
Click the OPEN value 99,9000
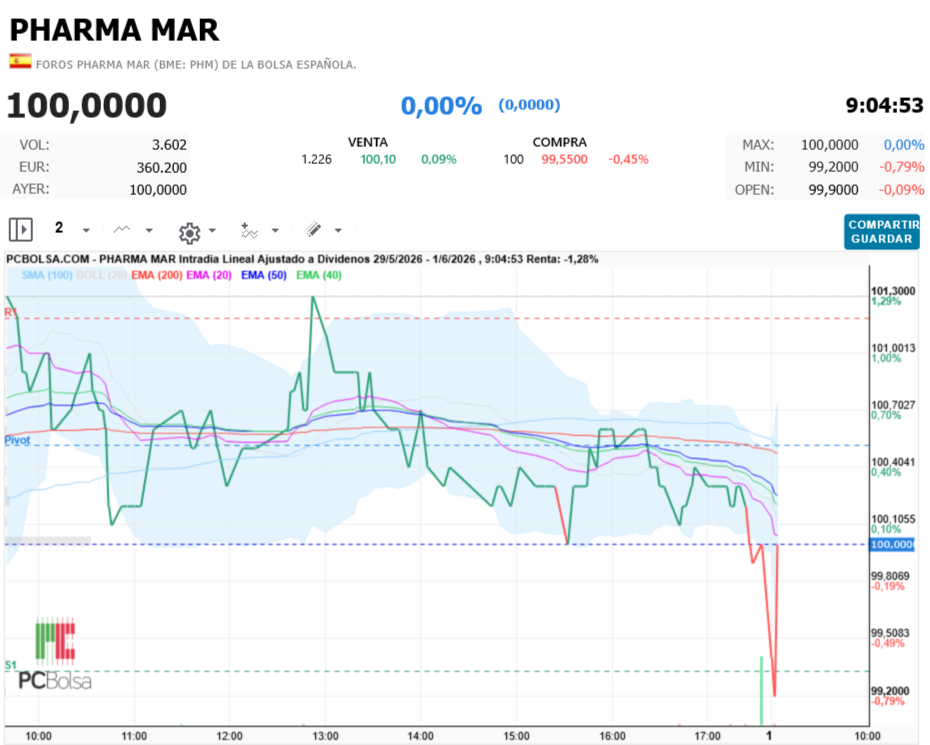(833, 190)
